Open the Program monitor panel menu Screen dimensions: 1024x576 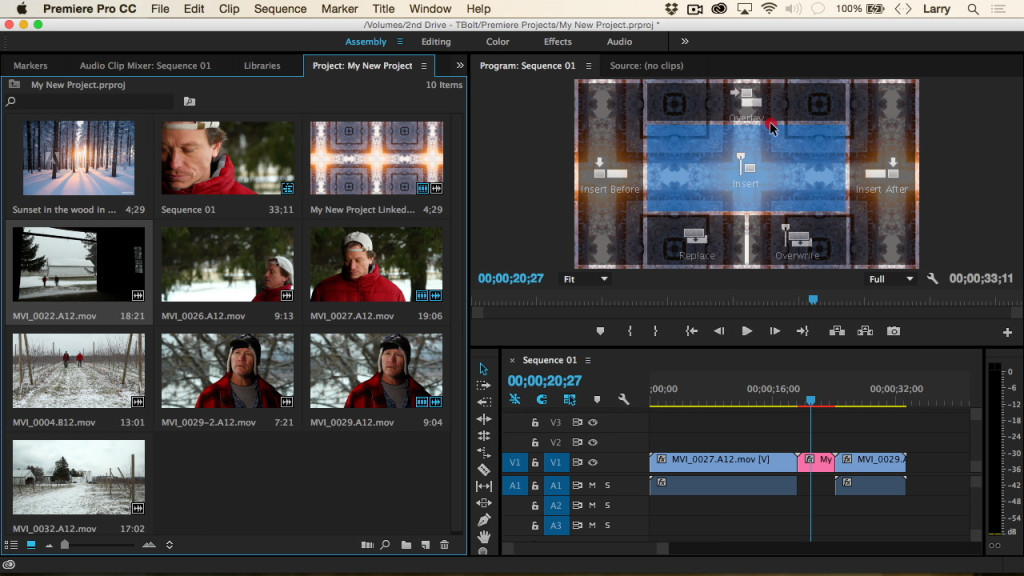588,66
